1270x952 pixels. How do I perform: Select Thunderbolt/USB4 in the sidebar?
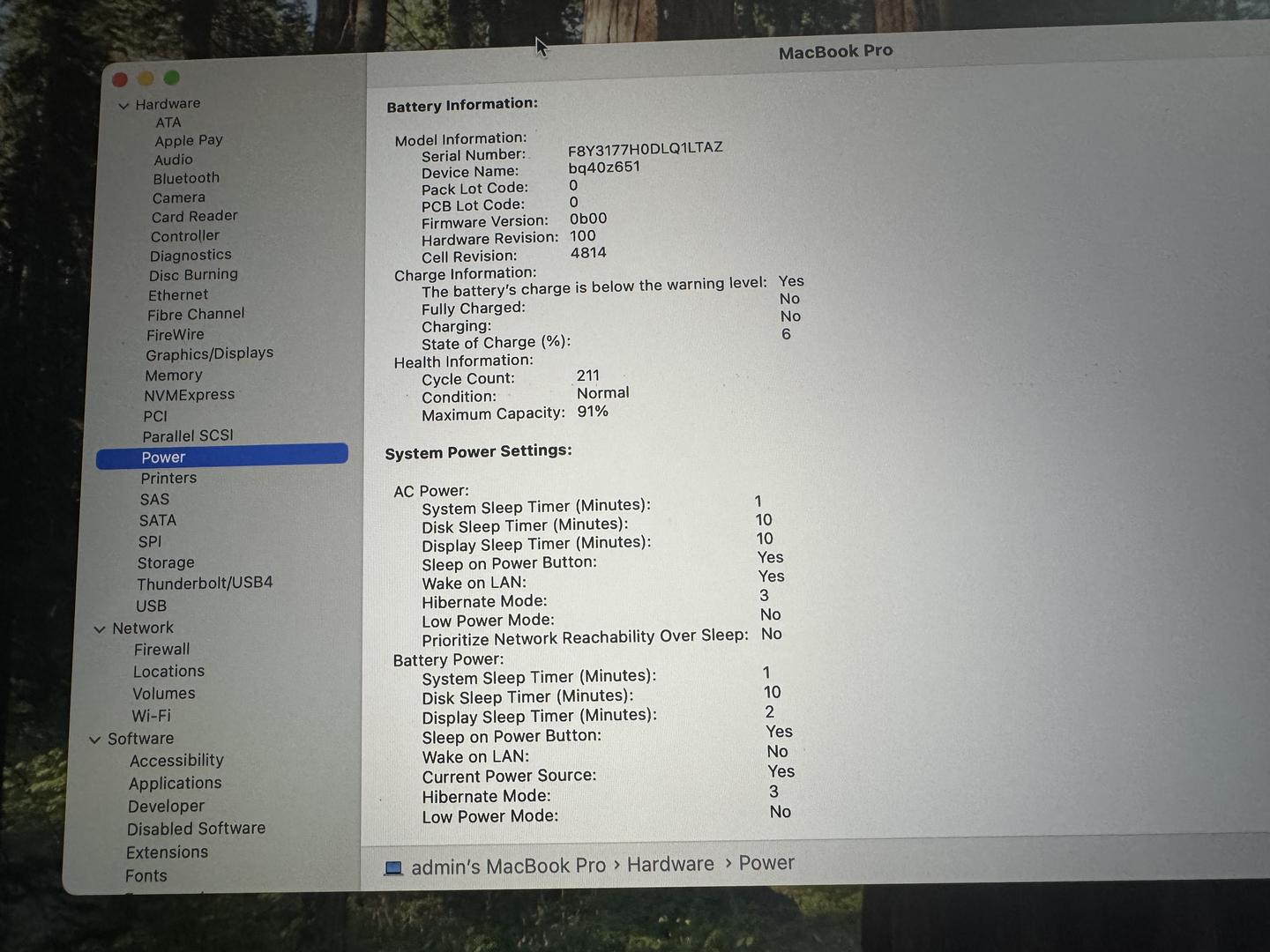(x=205, y=584)
